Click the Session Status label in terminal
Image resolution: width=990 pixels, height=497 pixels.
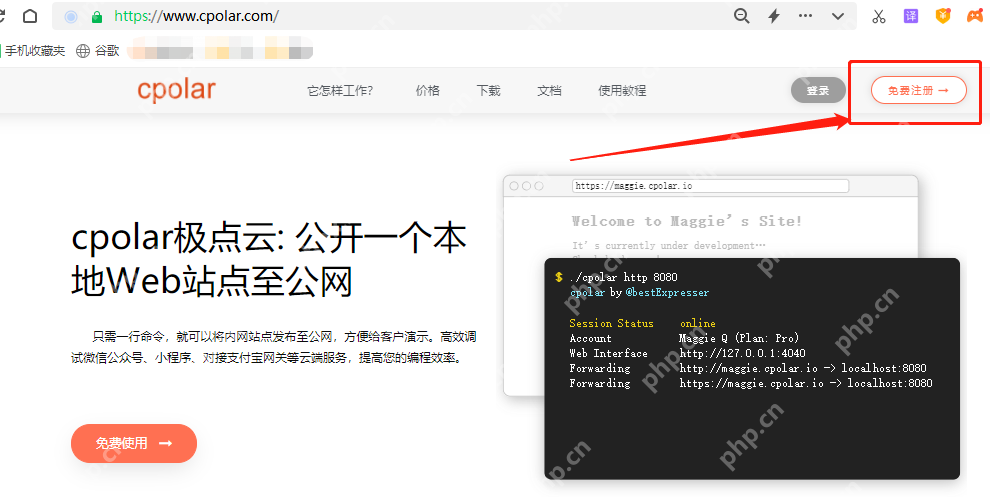(x=611, y=323)
